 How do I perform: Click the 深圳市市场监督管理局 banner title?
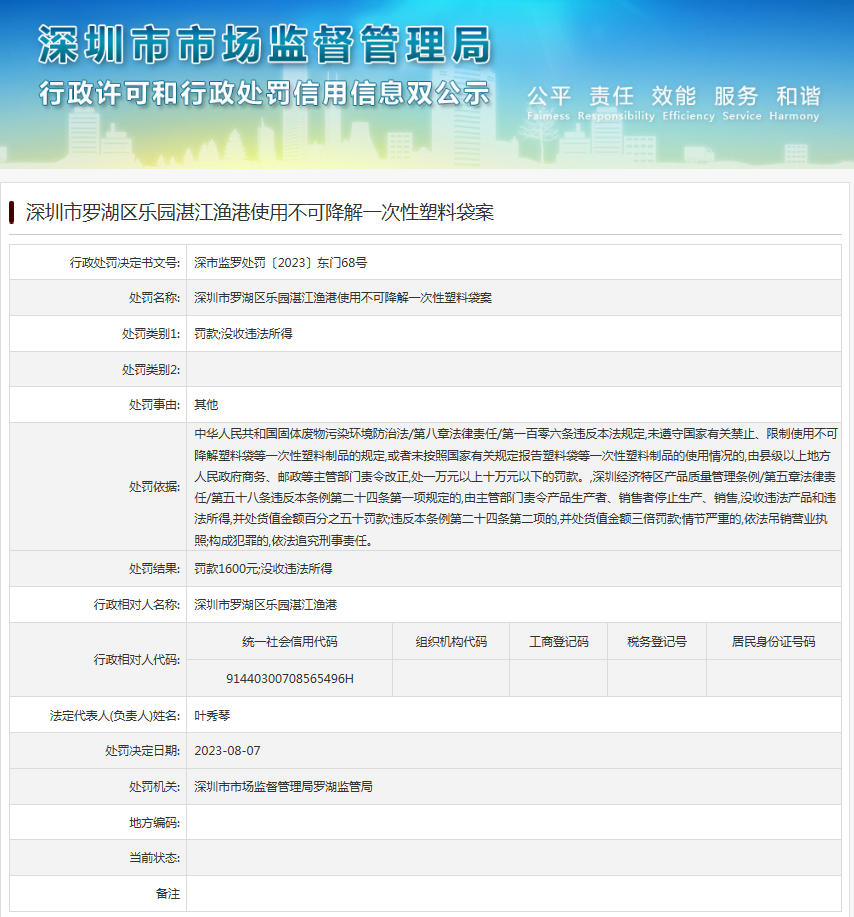click(264, 45)
